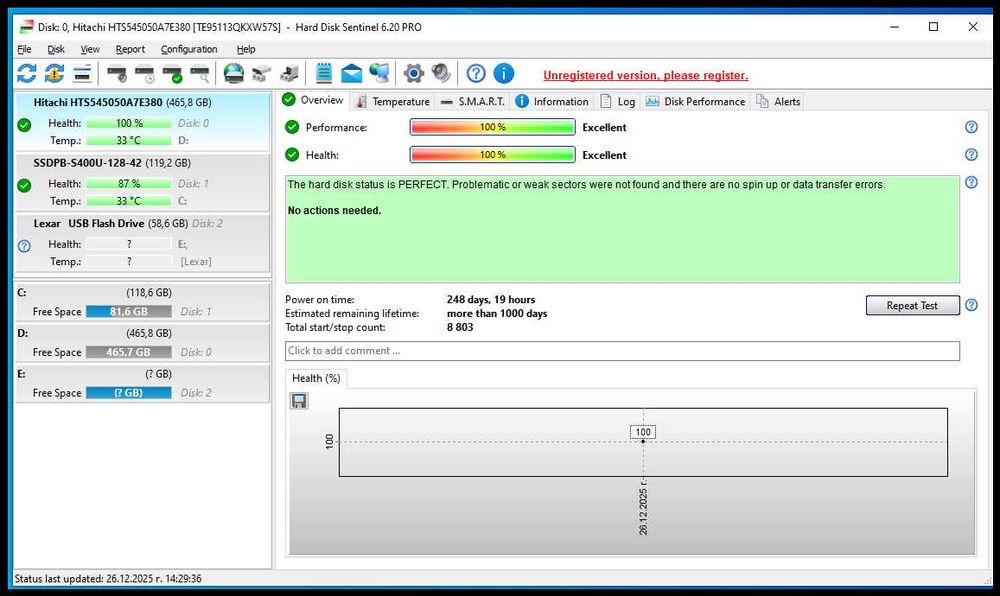Click the disk icon with clock
The image size is (1000, 596).
(x=145, y=74)
